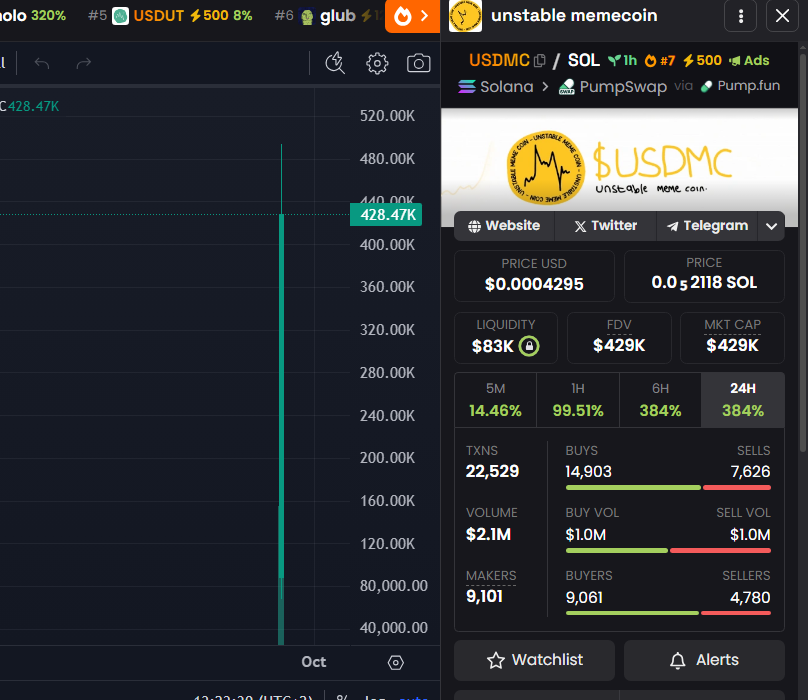
Task: Click the FDV $429K box
Action: [619, 338]
